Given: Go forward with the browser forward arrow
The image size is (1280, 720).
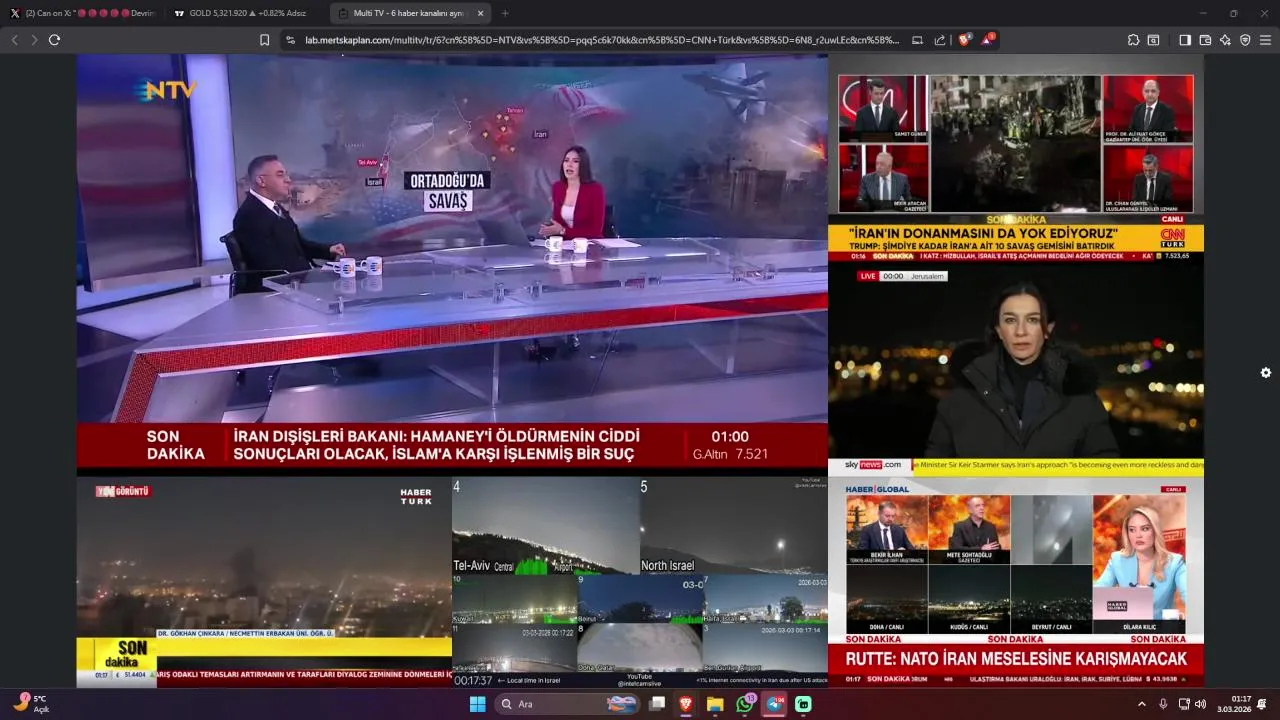Looking at the screenshot, I should pos(34,40).
